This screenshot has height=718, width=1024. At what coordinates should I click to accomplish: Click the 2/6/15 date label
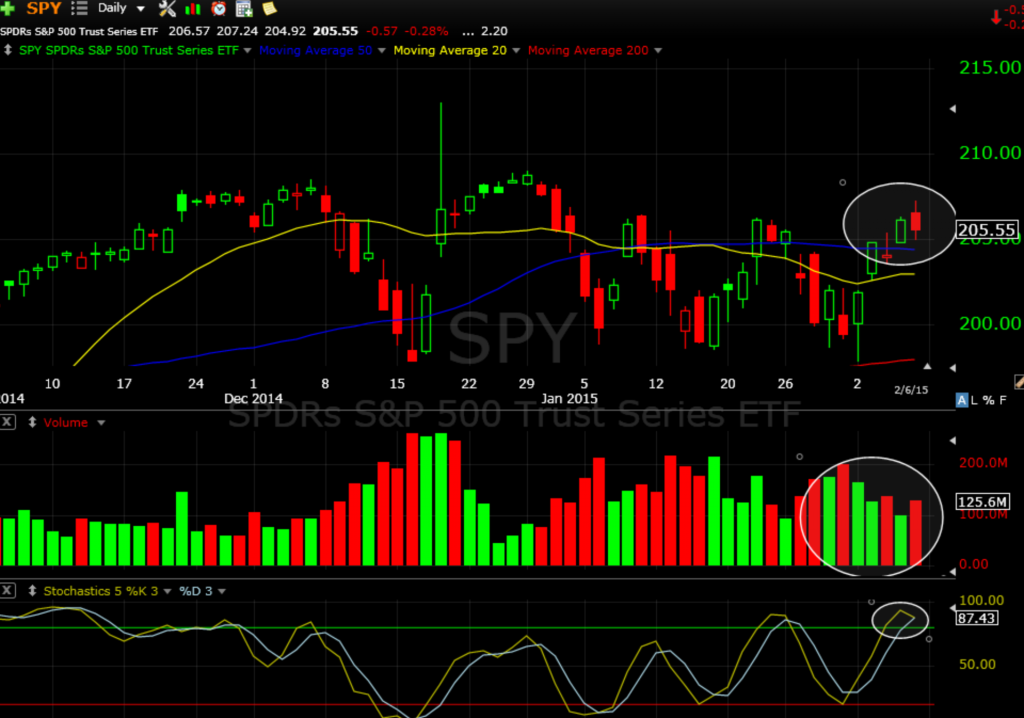tap(911, 390)
